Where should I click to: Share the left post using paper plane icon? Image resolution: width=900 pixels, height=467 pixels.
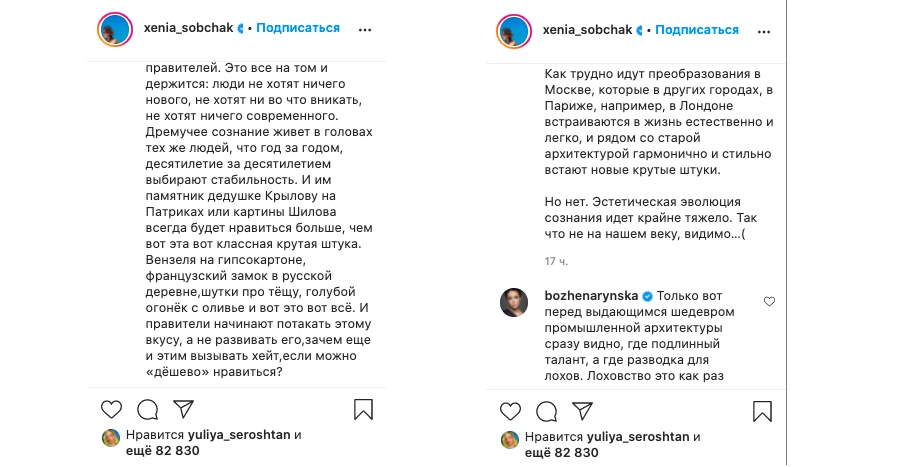(x=183, y=409)
